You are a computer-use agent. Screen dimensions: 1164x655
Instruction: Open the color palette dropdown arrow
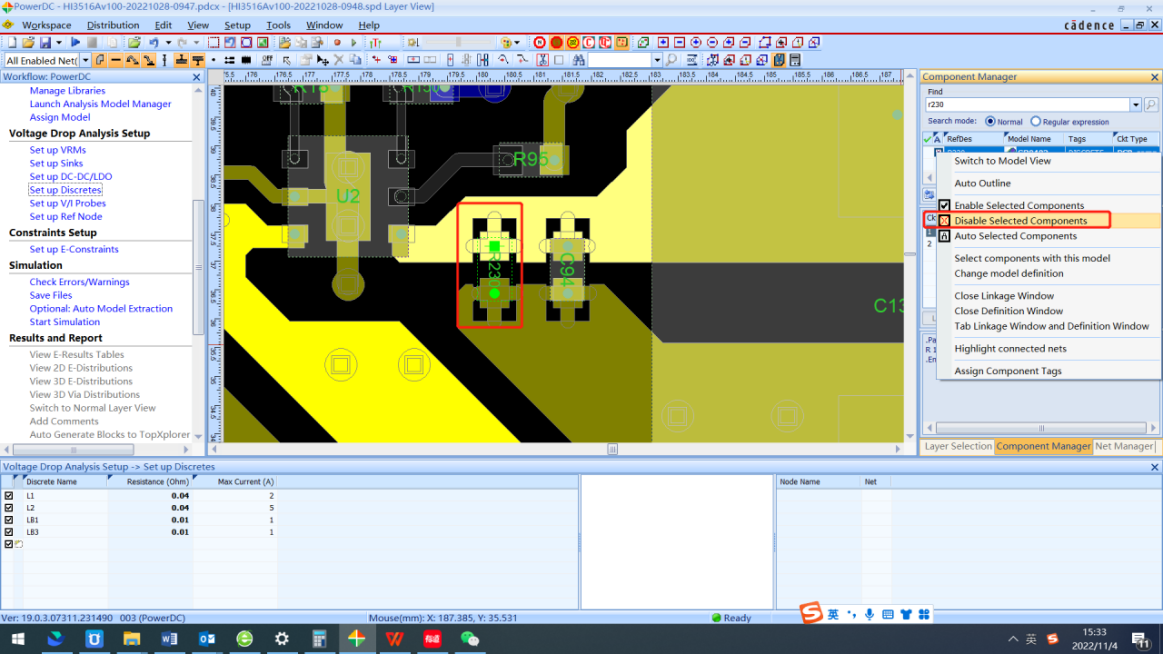point(517,42)
